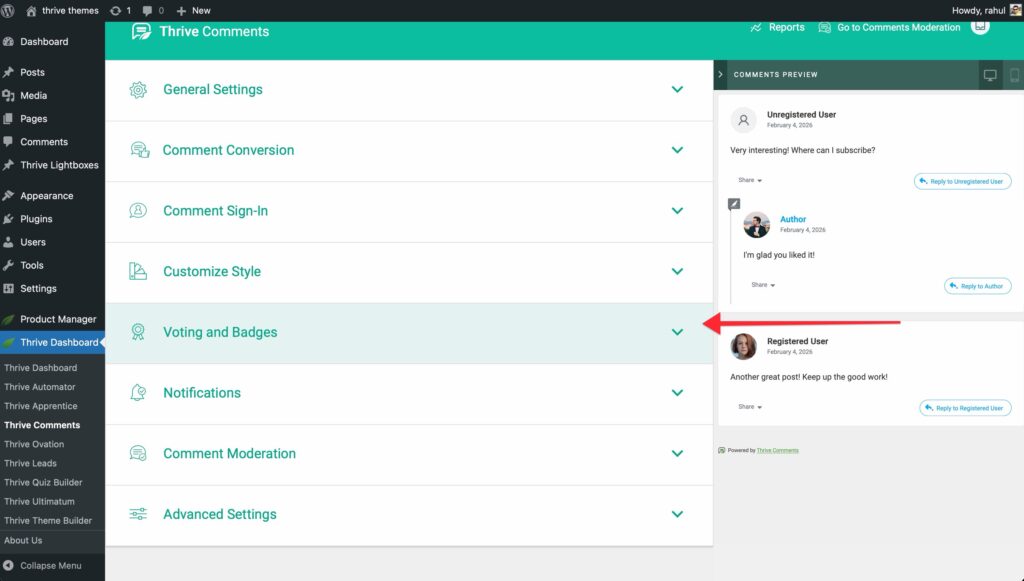Click the Registered User avatar thumbnail
Screen dimensions: 1024x581
click(x=743, y=346)
